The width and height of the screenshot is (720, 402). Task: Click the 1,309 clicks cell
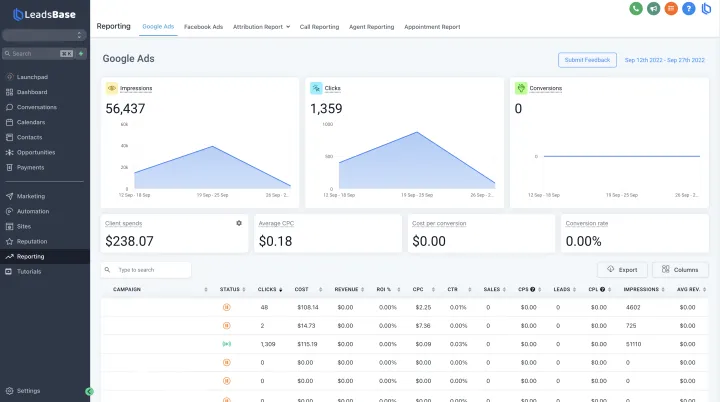pos(268,344)
